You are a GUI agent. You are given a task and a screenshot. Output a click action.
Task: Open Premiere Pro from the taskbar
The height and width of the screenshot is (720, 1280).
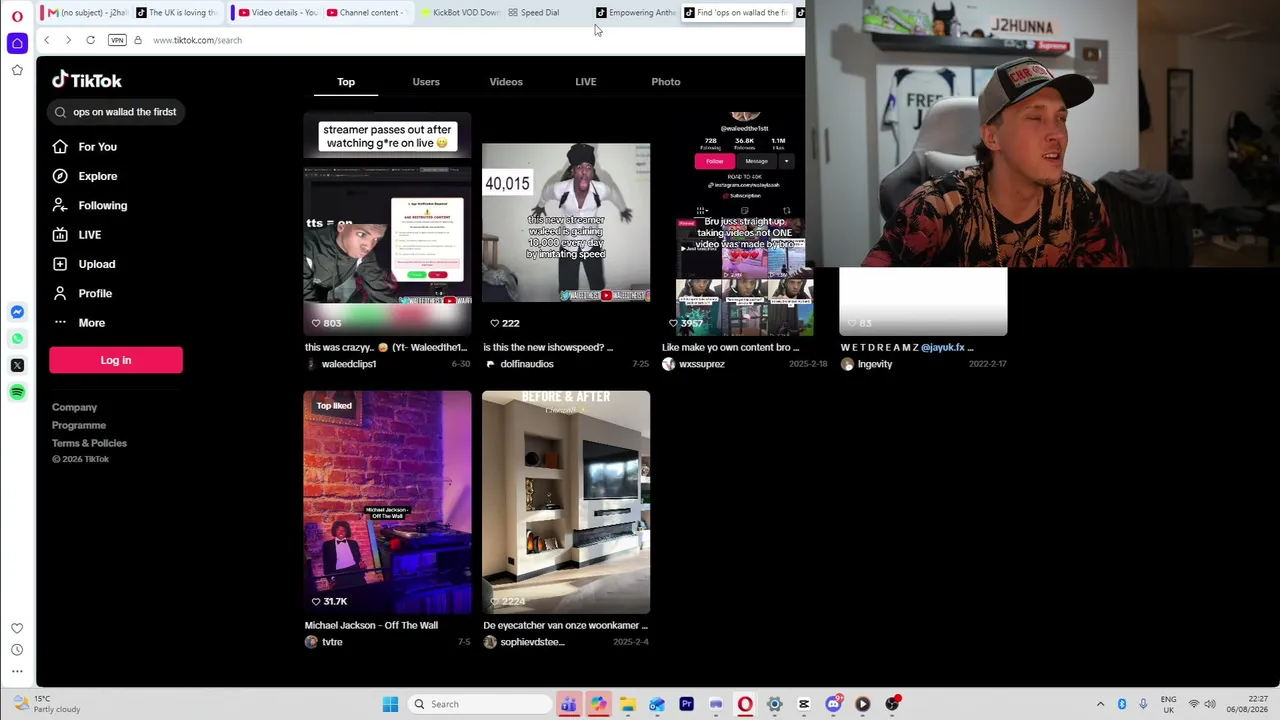[686, 704]
